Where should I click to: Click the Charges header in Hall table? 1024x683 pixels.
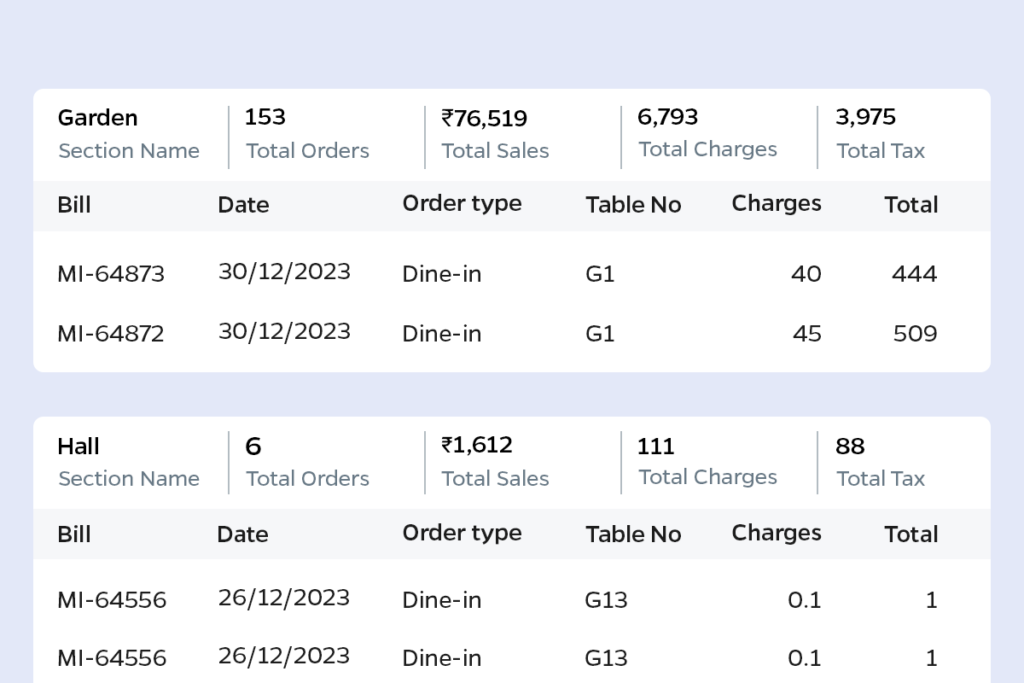(776, 533)
